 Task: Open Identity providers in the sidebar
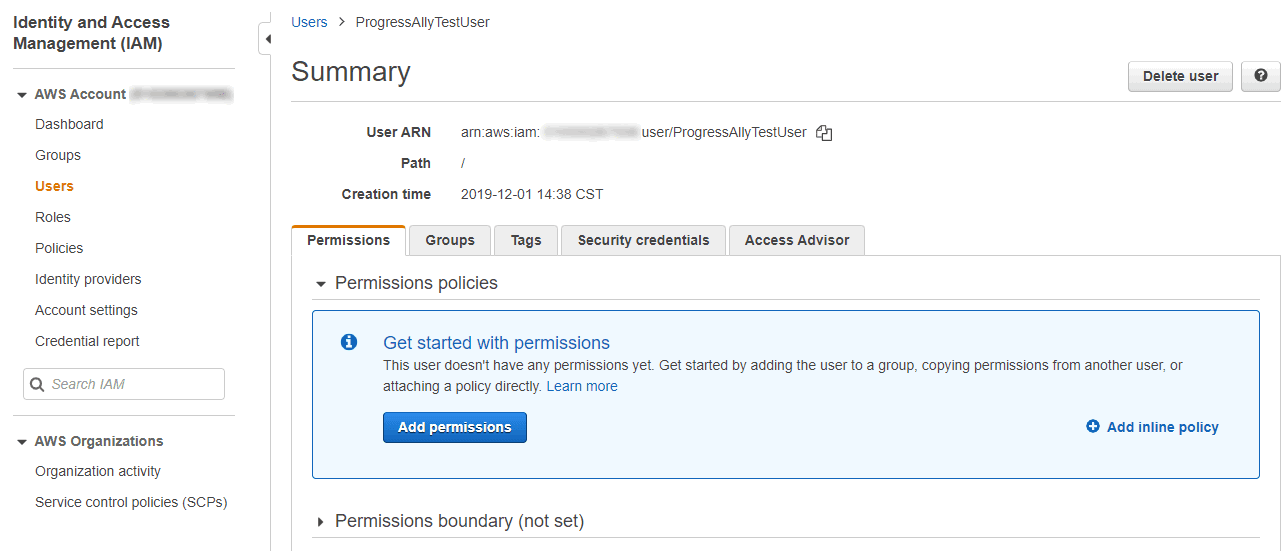coord(88,279)
